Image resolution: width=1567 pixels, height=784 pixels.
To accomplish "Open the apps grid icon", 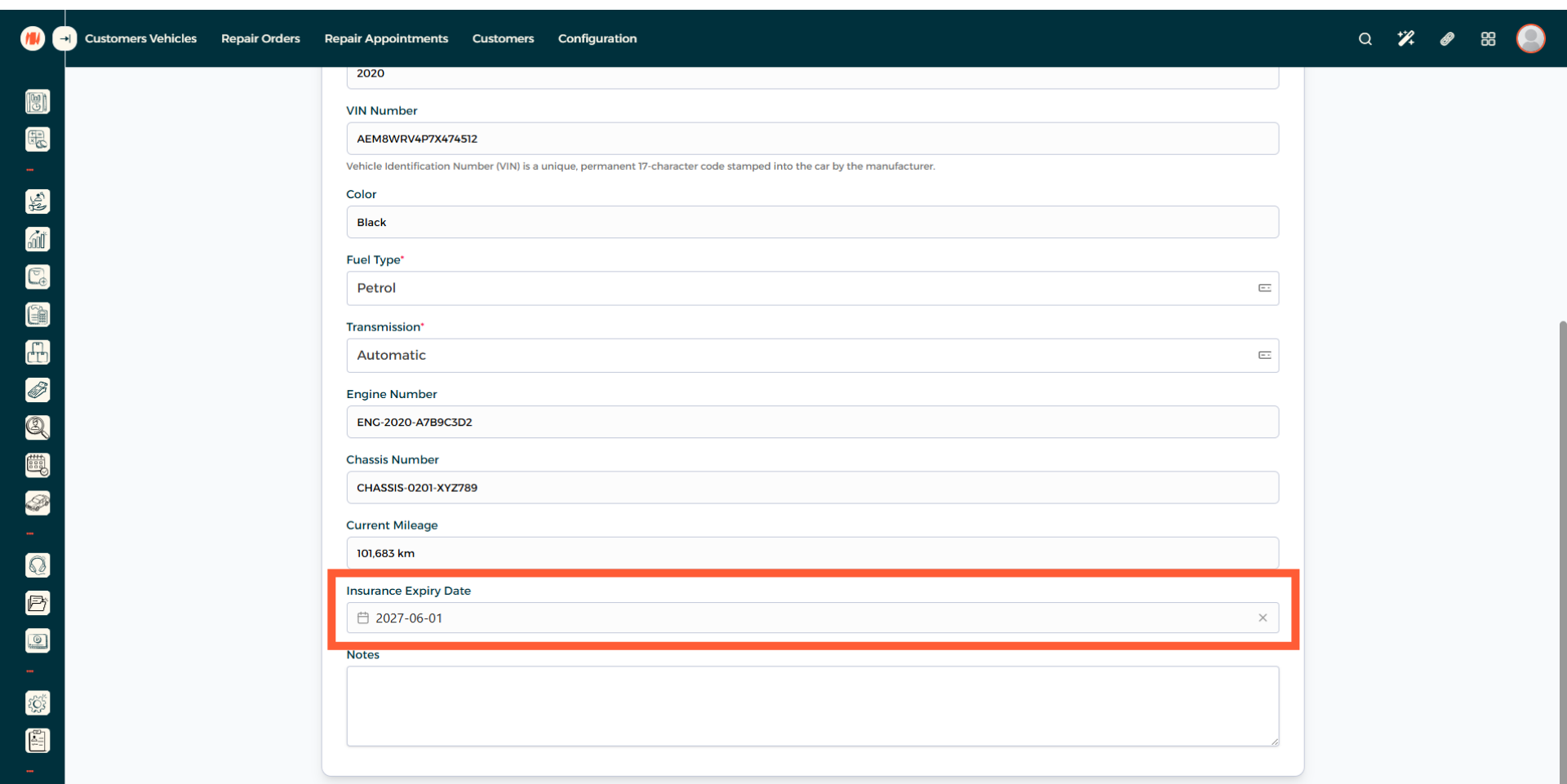I will coord(1488,38).
